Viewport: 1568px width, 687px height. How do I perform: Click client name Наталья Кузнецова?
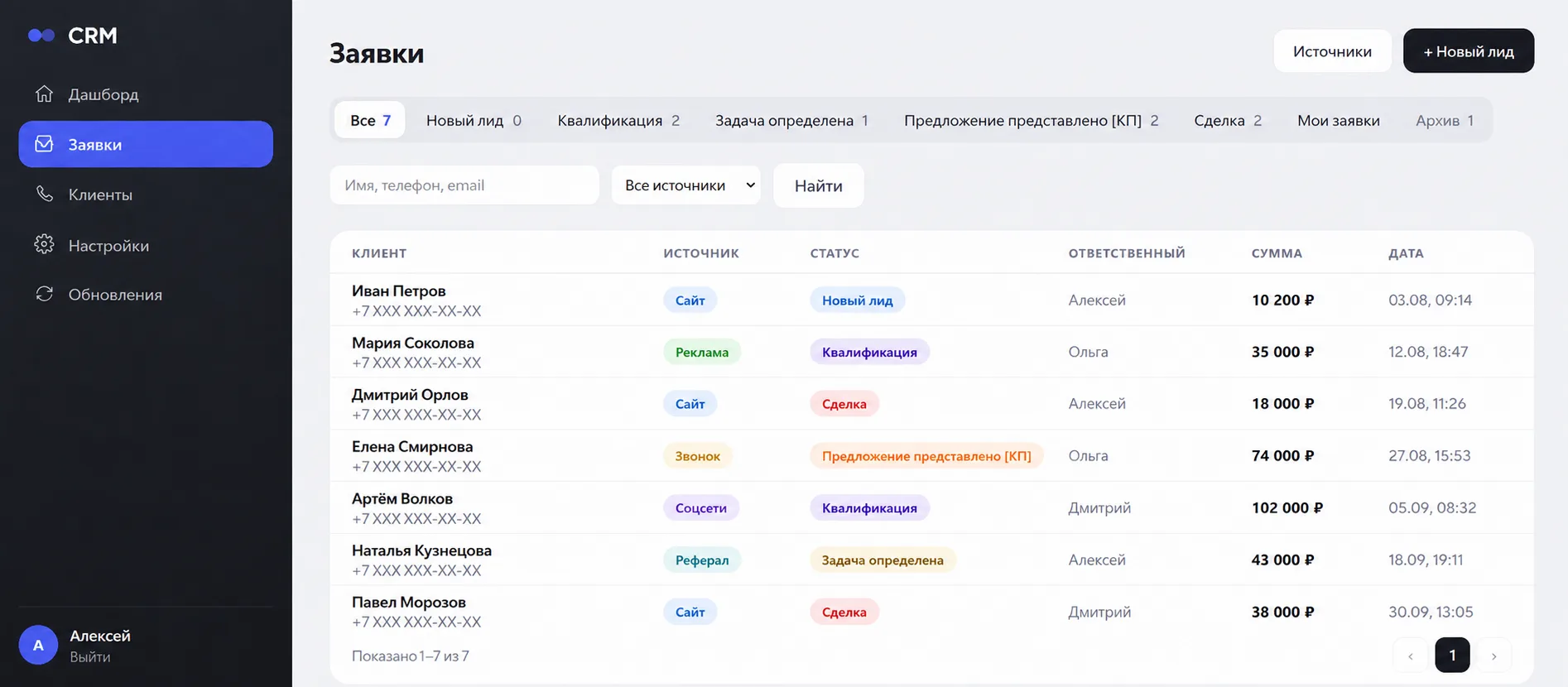pyautogui.click(x=421, y=550)
